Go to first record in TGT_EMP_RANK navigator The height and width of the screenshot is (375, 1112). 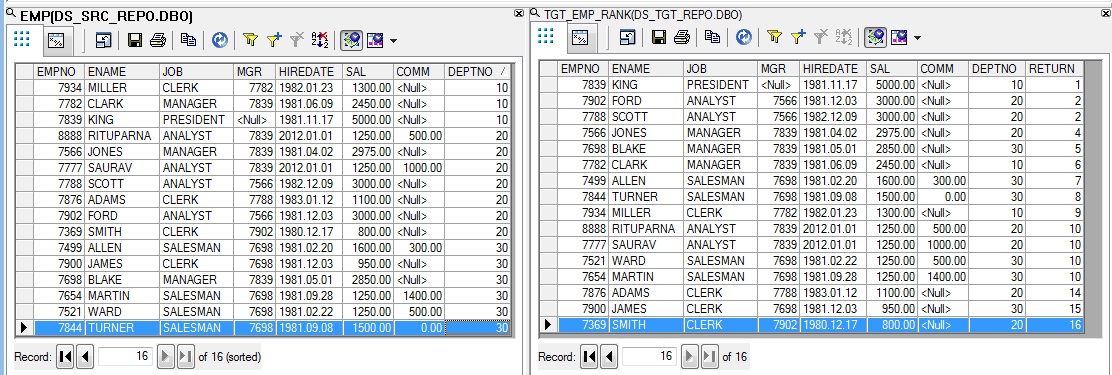point(588,357)
